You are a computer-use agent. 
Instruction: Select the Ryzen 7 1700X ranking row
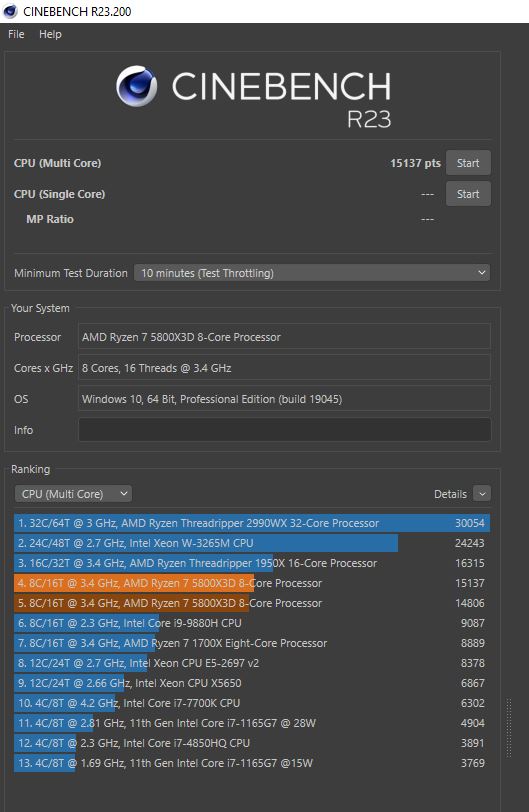pyautogui.click(x=252, y=643)
